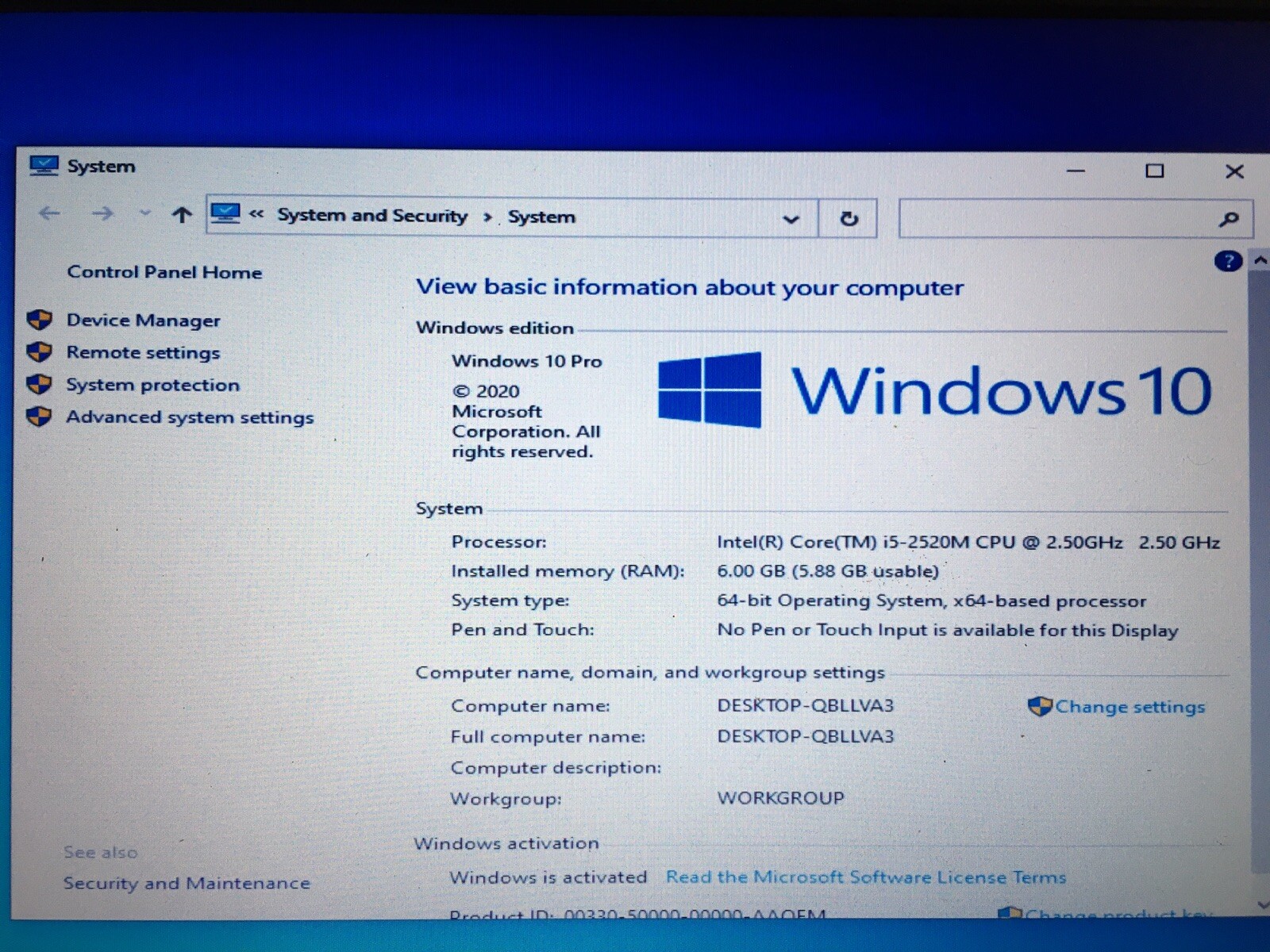Open the recent locations dropdown arrow
1270x952 pixels.
144,213
